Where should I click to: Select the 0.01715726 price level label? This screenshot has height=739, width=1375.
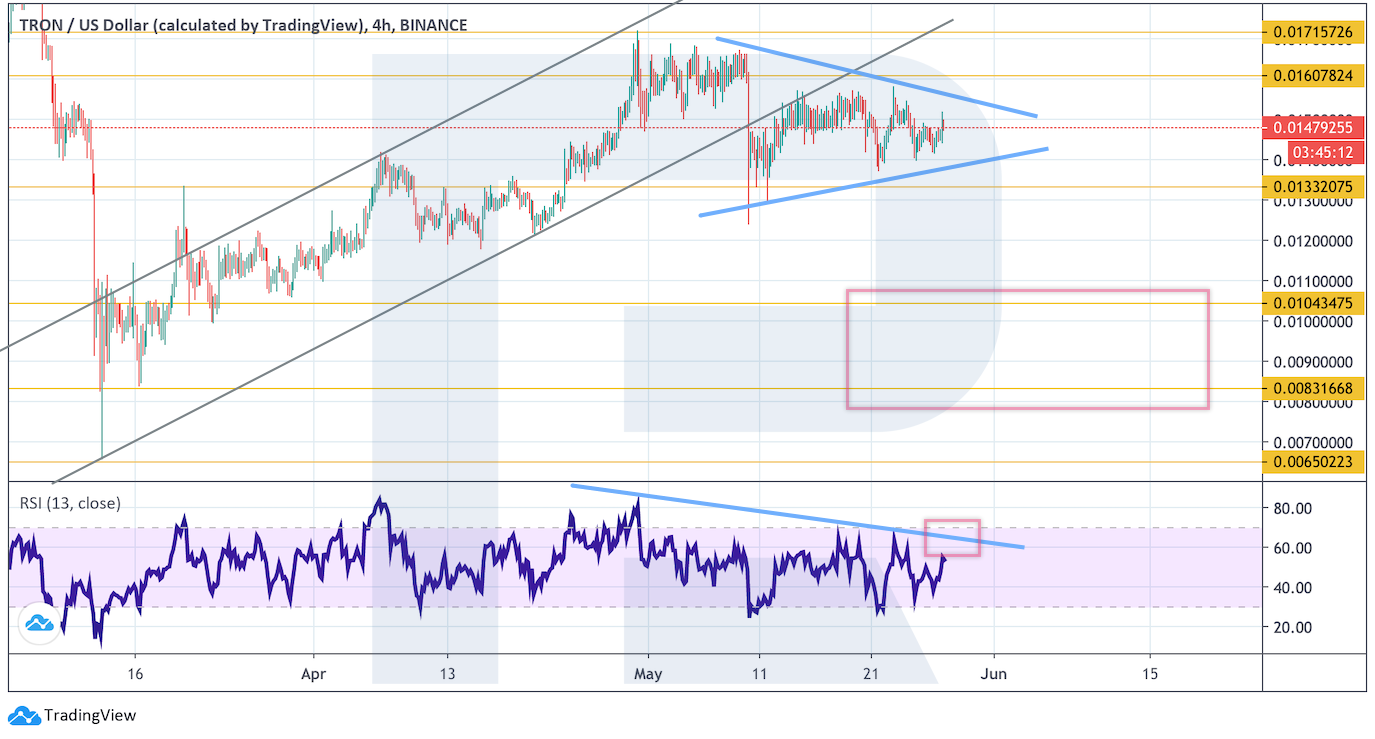1312,33
